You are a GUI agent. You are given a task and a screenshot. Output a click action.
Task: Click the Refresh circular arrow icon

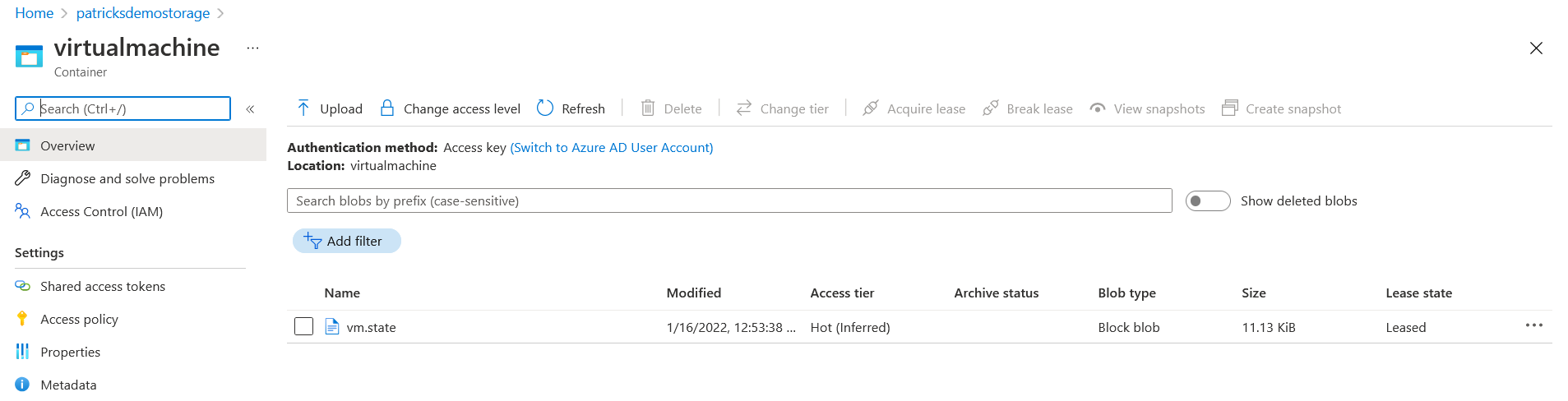(x=545, y=108)
